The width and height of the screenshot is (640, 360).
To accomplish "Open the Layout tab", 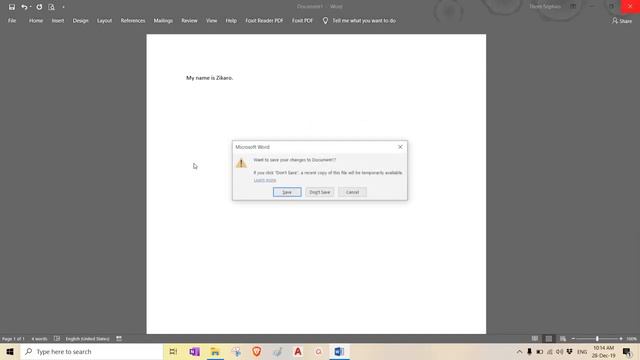I will point(104,20).
